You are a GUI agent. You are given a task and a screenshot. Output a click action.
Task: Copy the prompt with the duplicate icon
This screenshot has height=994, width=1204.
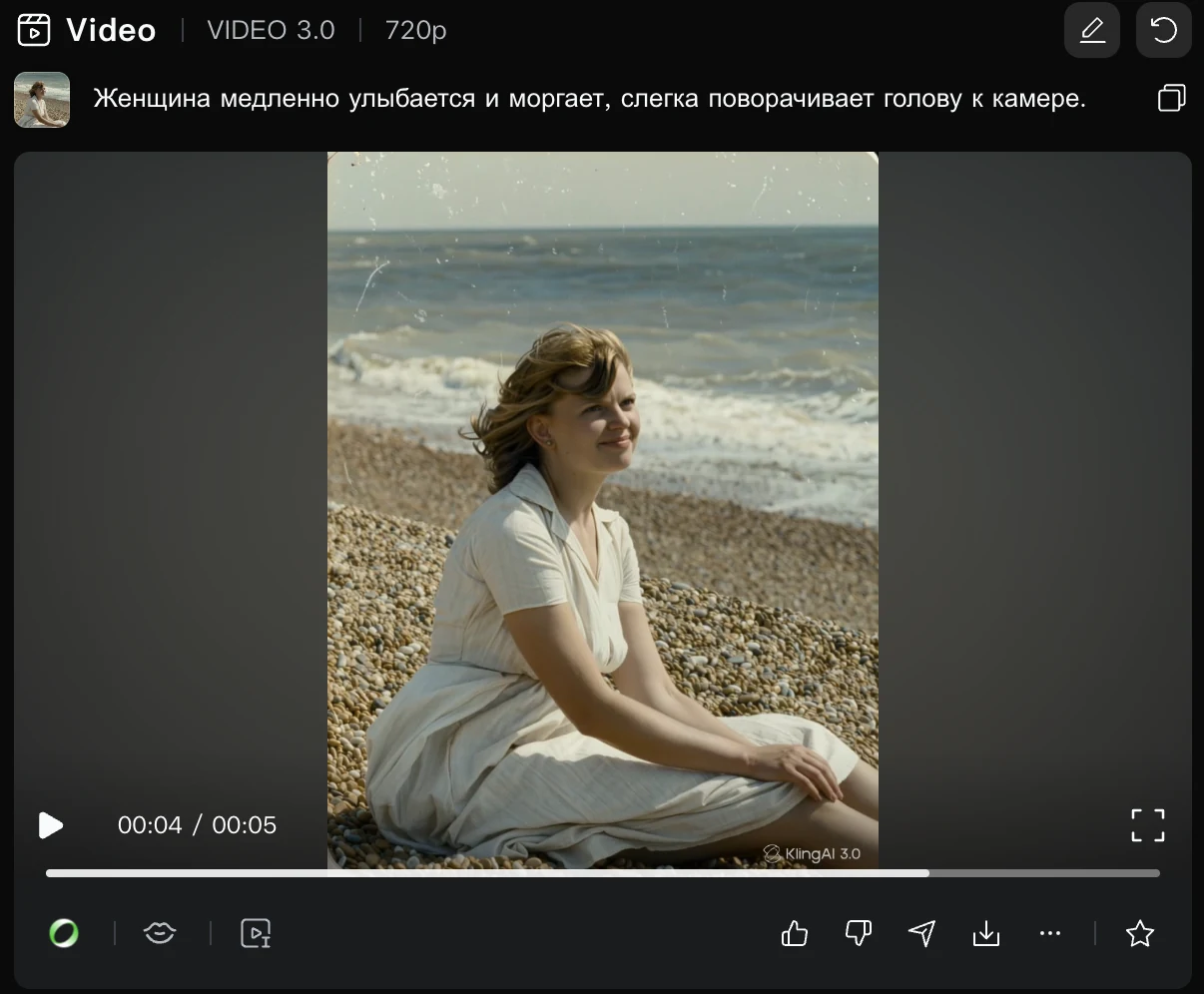click(x=1172, y=98)
